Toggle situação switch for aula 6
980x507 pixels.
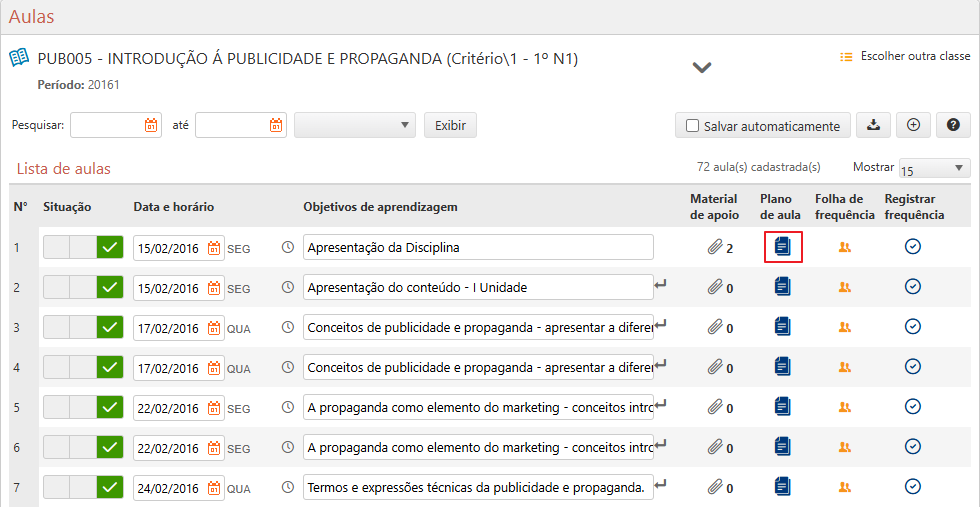[83, 447]
